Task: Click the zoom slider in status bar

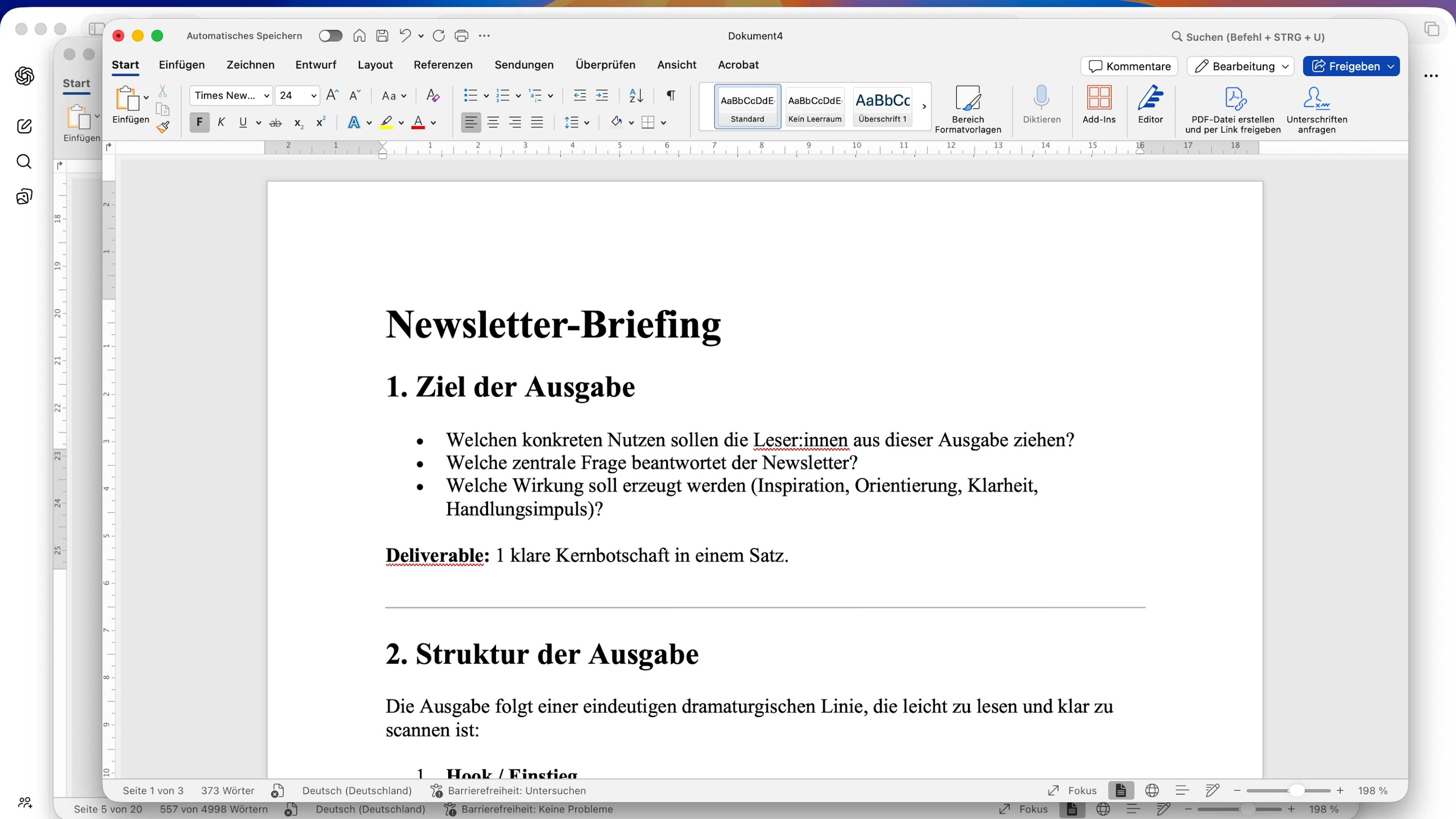Action: pyautogui.click(x=1297, y=790)
